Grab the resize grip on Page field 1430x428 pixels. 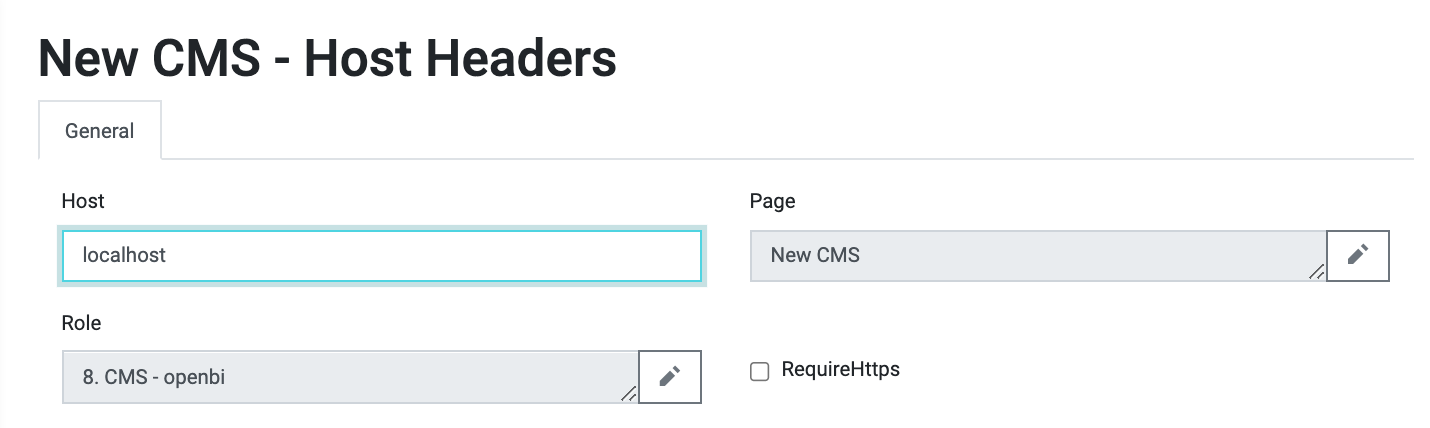pyautogui.click(x=1316, y=271)
